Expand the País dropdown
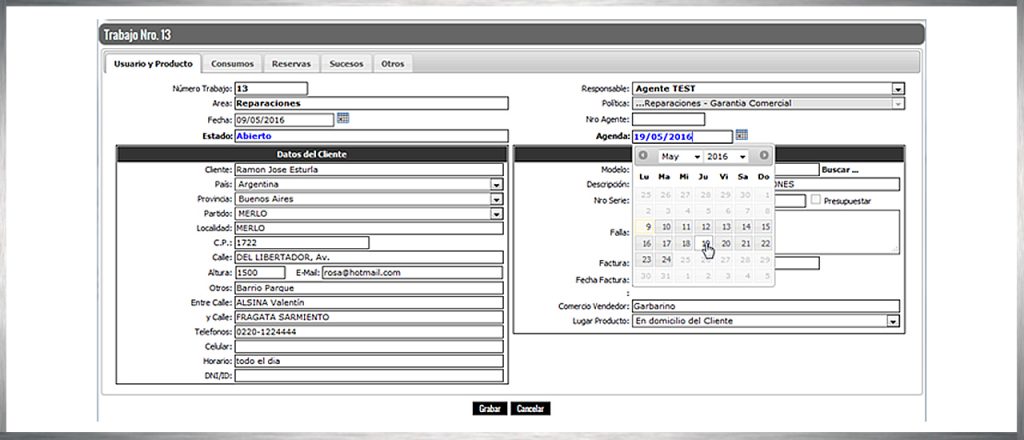 click(496, 185)
